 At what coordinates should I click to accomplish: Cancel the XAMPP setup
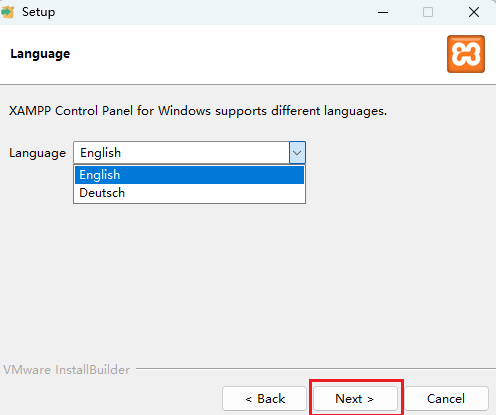click(446, 398)
